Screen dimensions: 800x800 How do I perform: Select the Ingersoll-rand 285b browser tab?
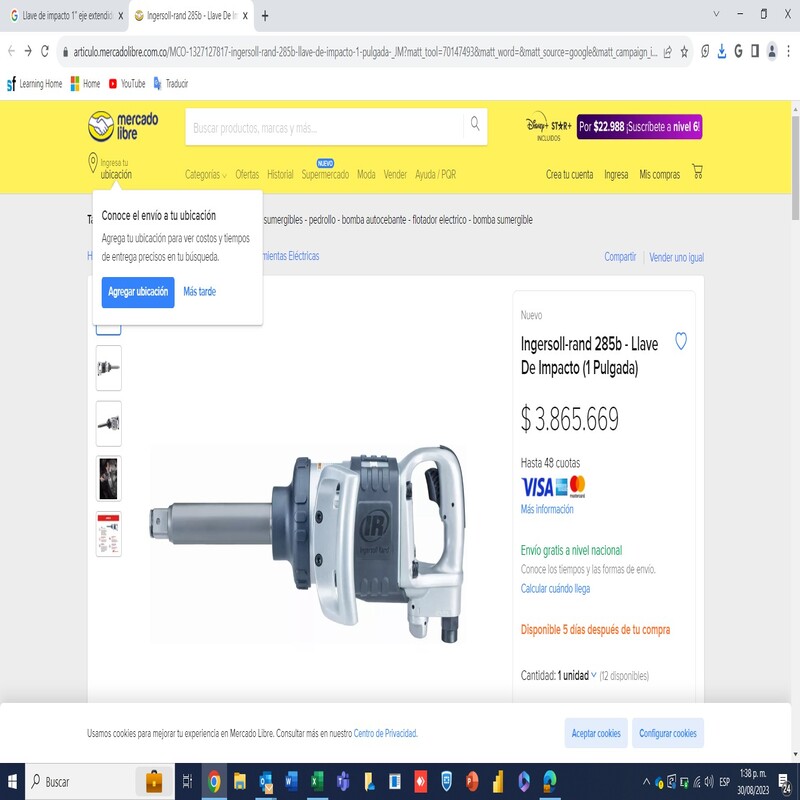pyautogui.click(x=191, y=16)
